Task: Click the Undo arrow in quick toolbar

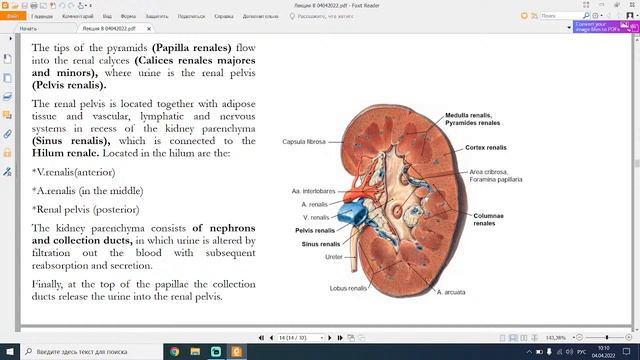Action: point(62,5)
